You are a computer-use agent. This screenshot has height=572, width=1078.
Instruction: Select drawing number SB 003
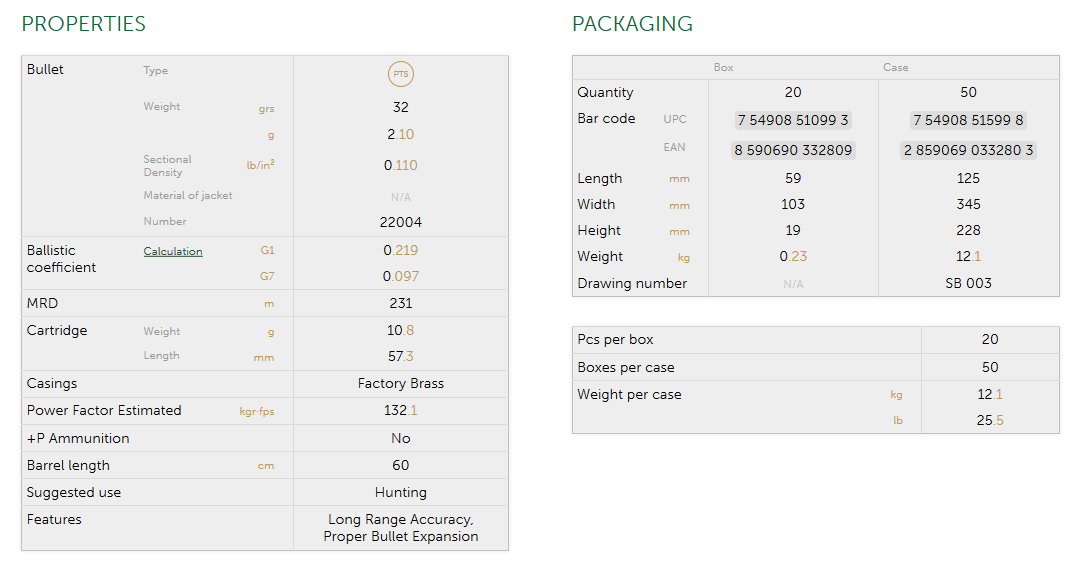coord(968,283)
